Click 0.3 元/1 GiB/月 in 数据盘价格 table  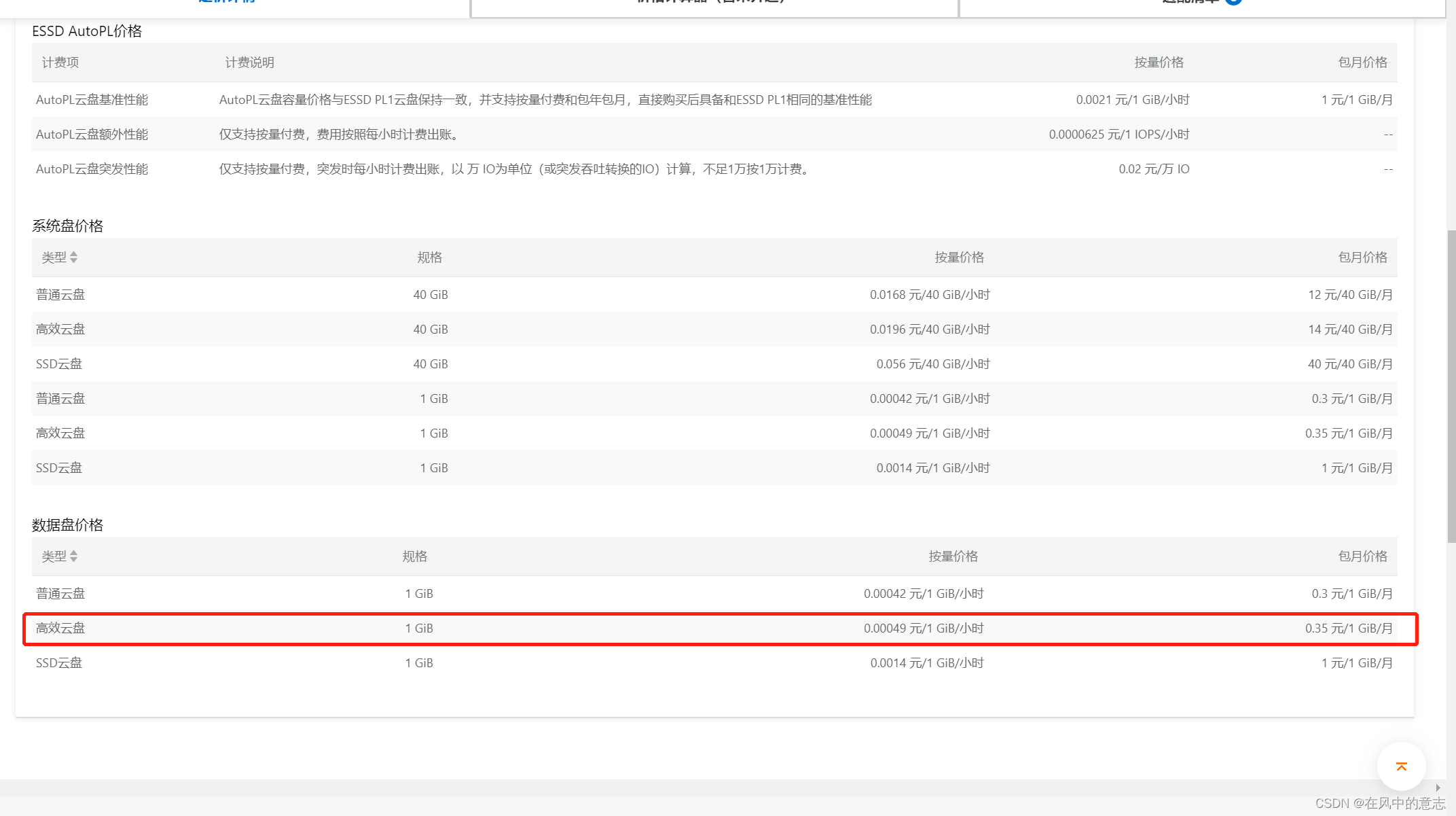point(1352,594)
